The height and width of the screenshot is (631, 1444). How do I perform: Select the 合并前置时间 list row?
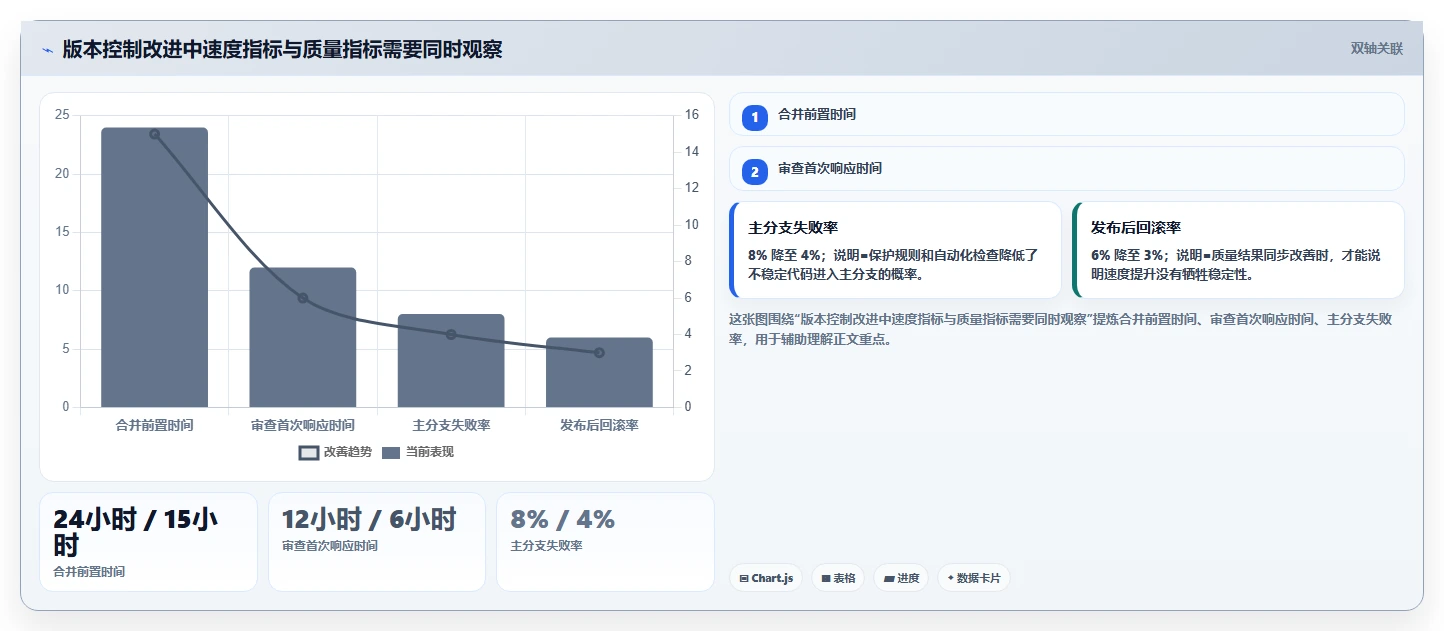pyautogui.click(x=1067, y=114)
